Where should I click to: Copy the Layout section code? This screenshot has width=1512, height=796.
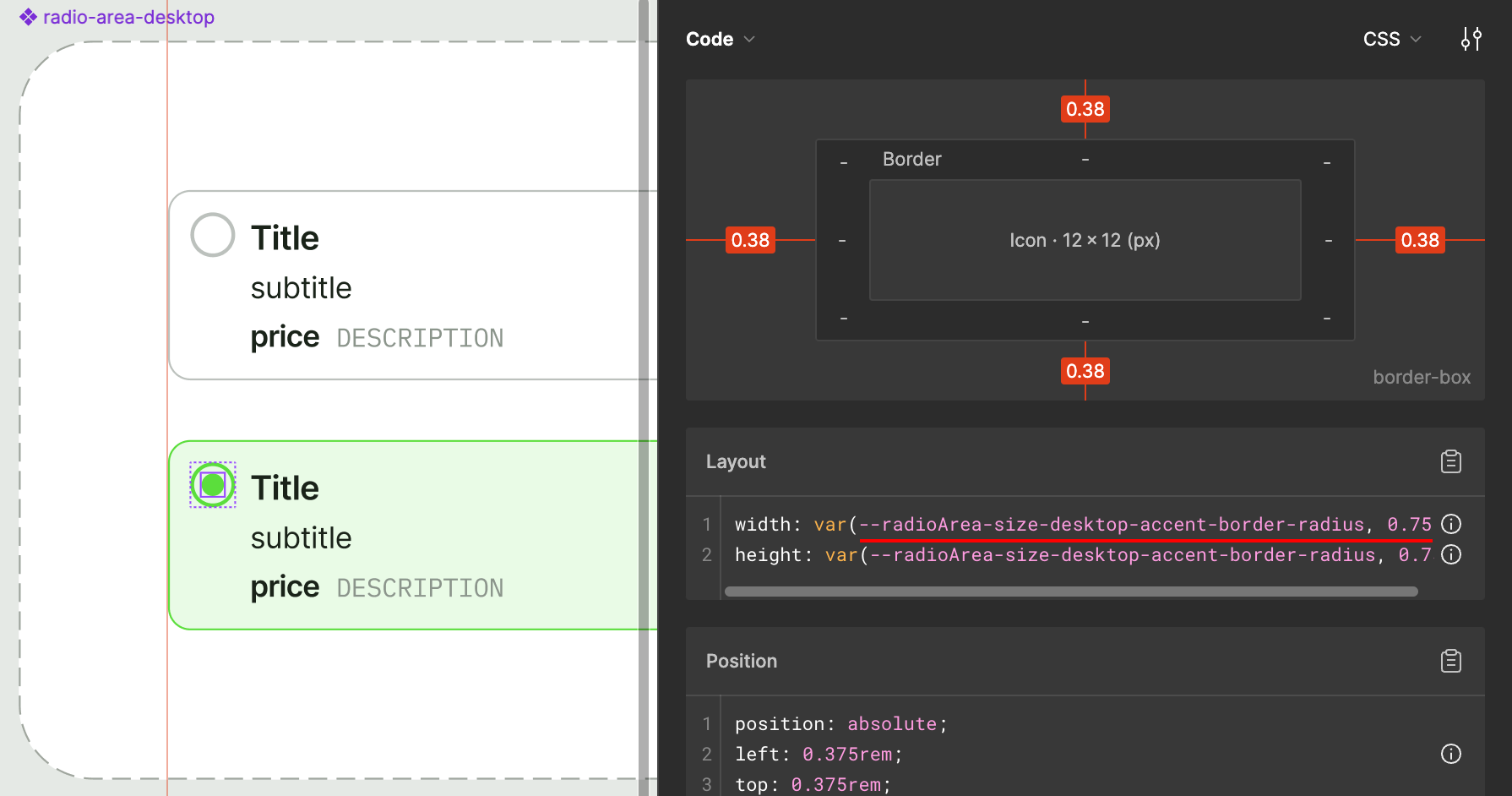(x=1451, y=461)
